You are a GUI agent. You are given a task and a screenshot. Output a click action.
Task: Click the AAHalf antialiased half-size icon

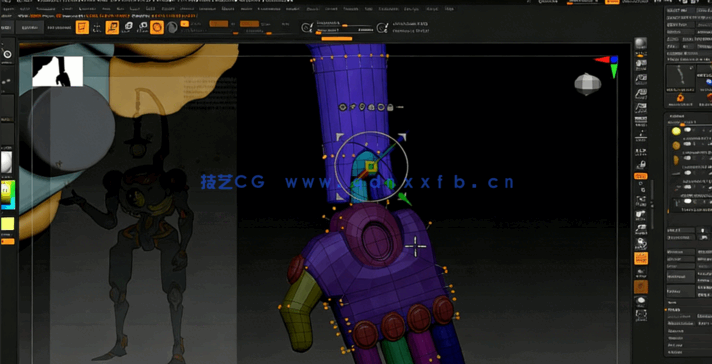[641, 108]
